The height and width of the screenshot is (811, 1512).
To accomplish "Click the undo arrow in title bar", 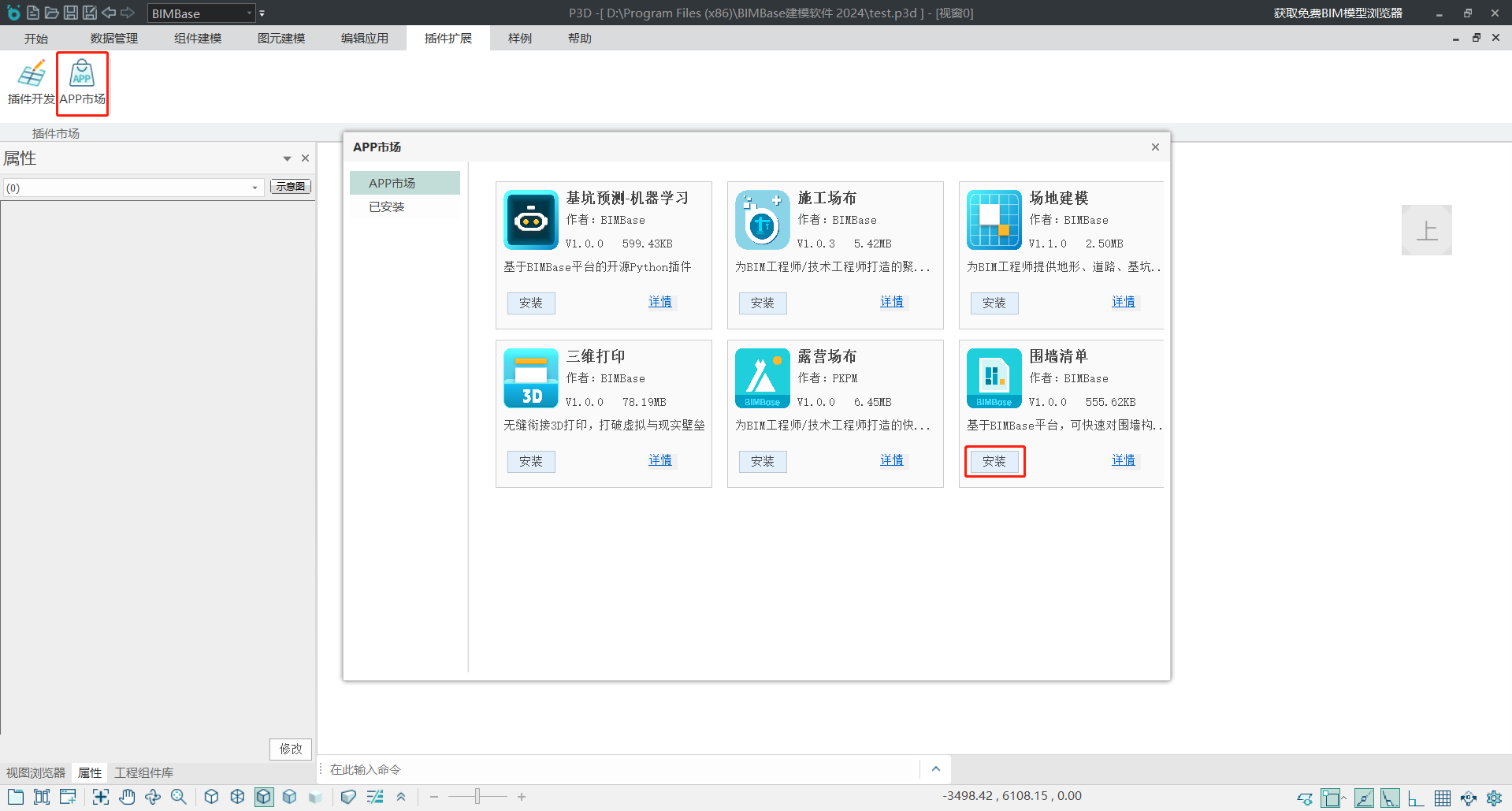I will pos(109,13).
